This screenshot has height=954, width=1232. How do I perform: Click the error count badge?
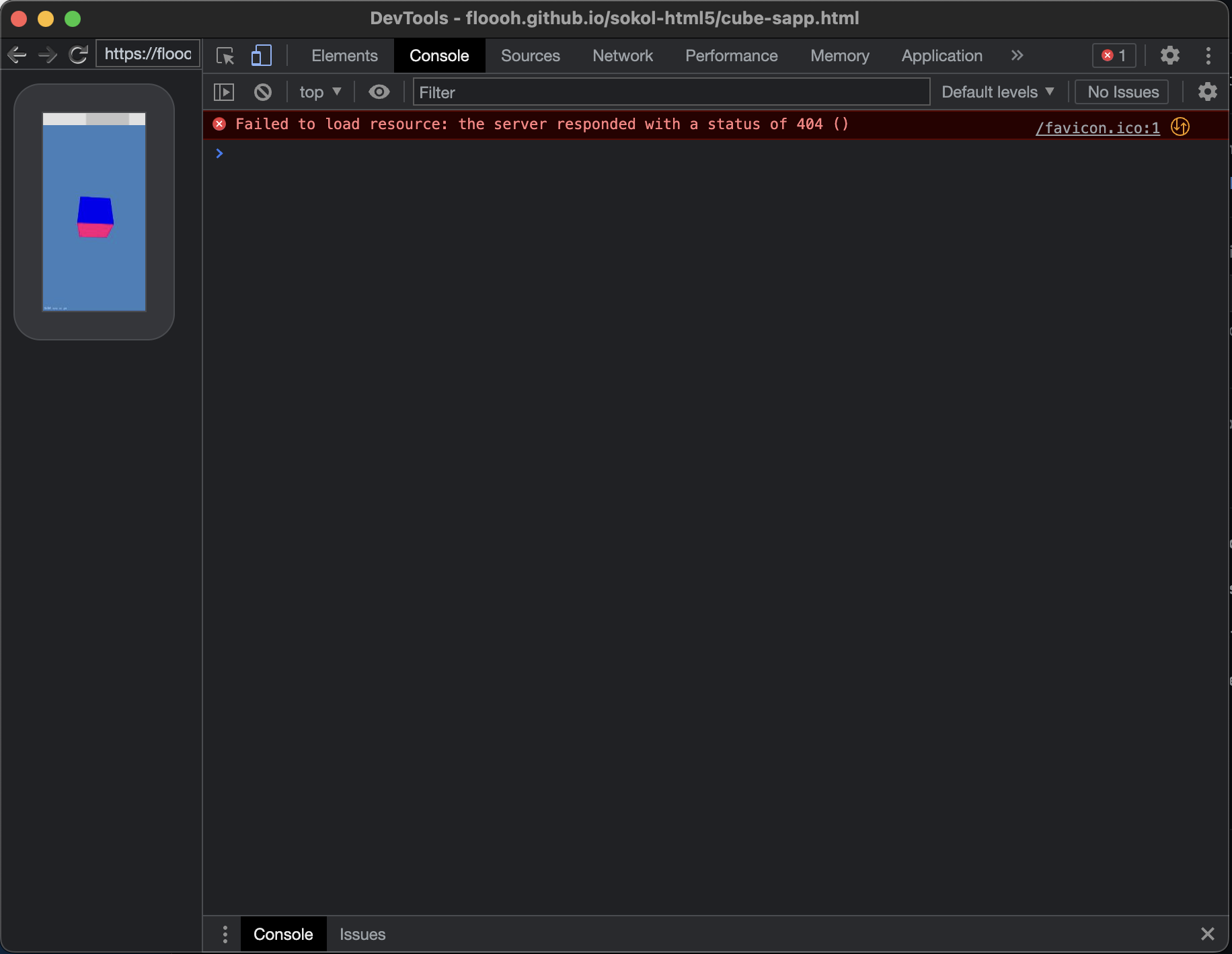[1113, 56]
